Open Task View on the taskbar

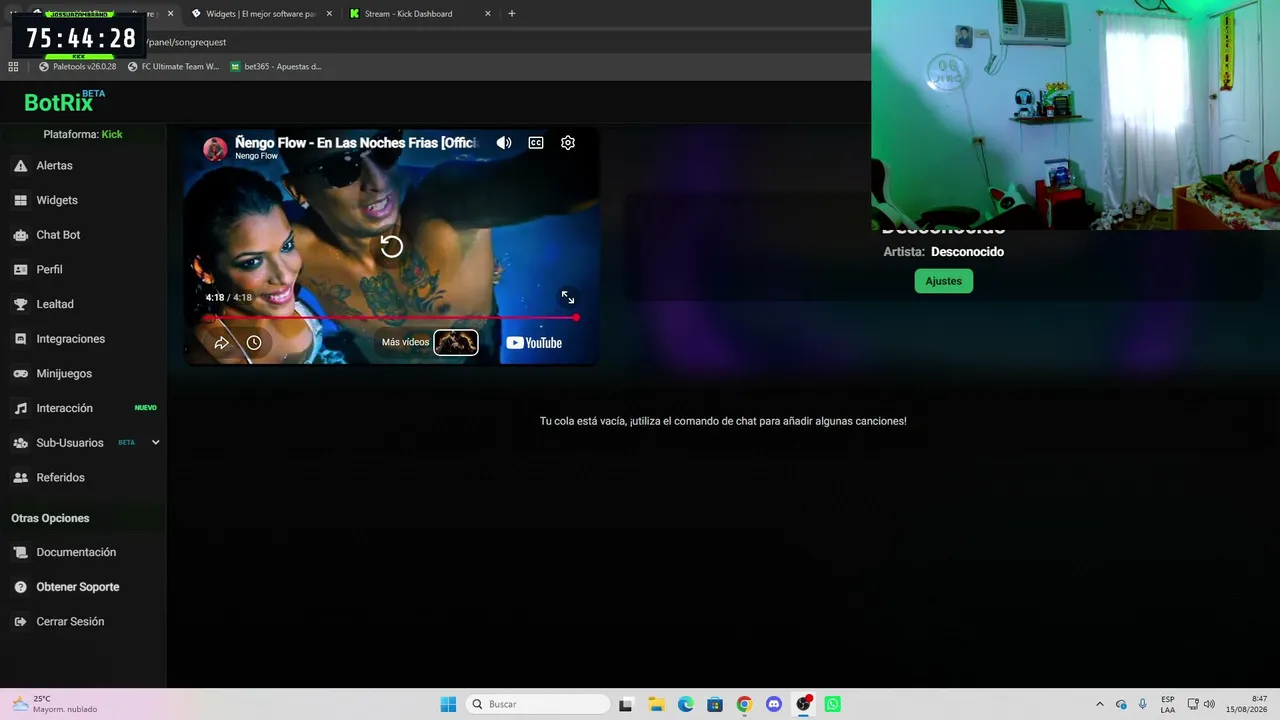pos(626,704)
